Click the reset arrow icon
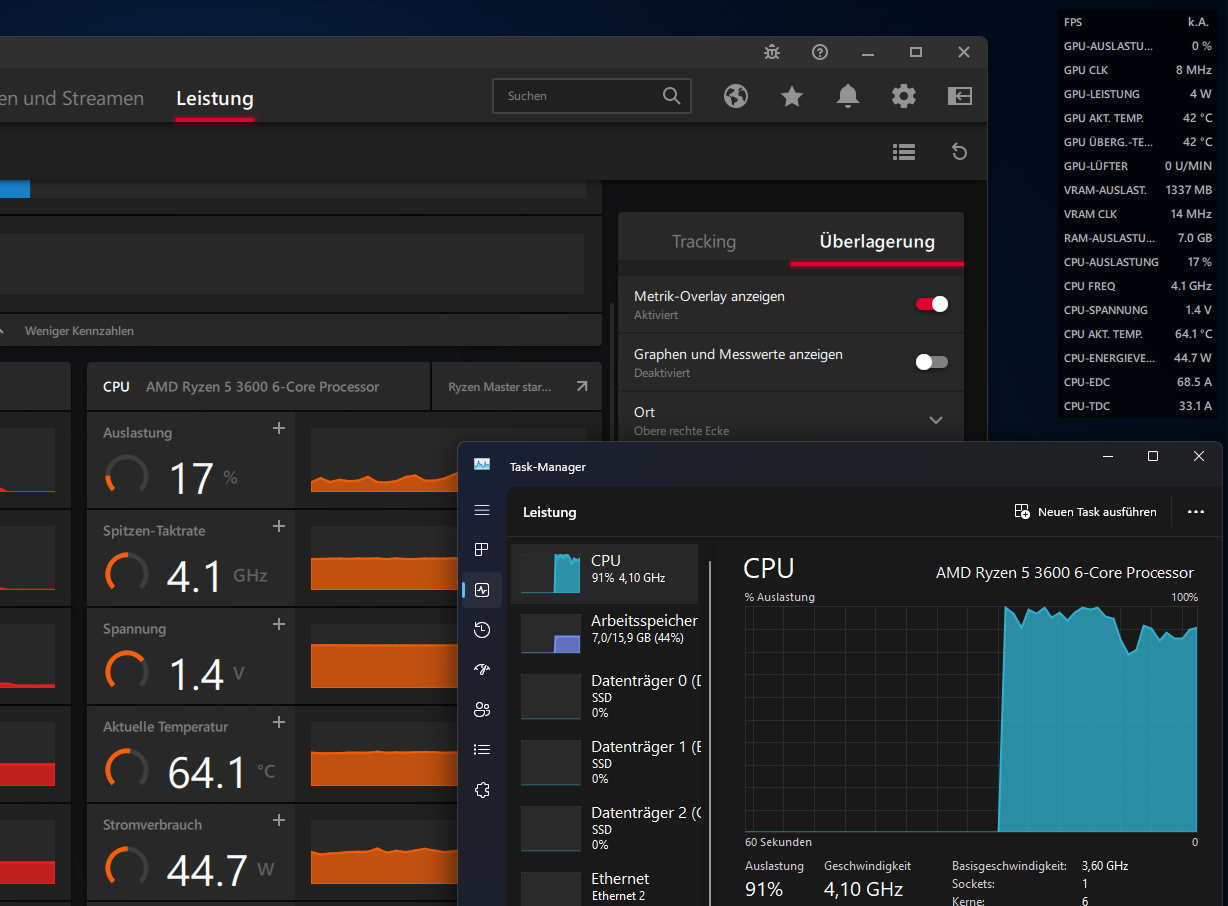Viewport: 1228px width, 906px height. [x=959, y=152]
